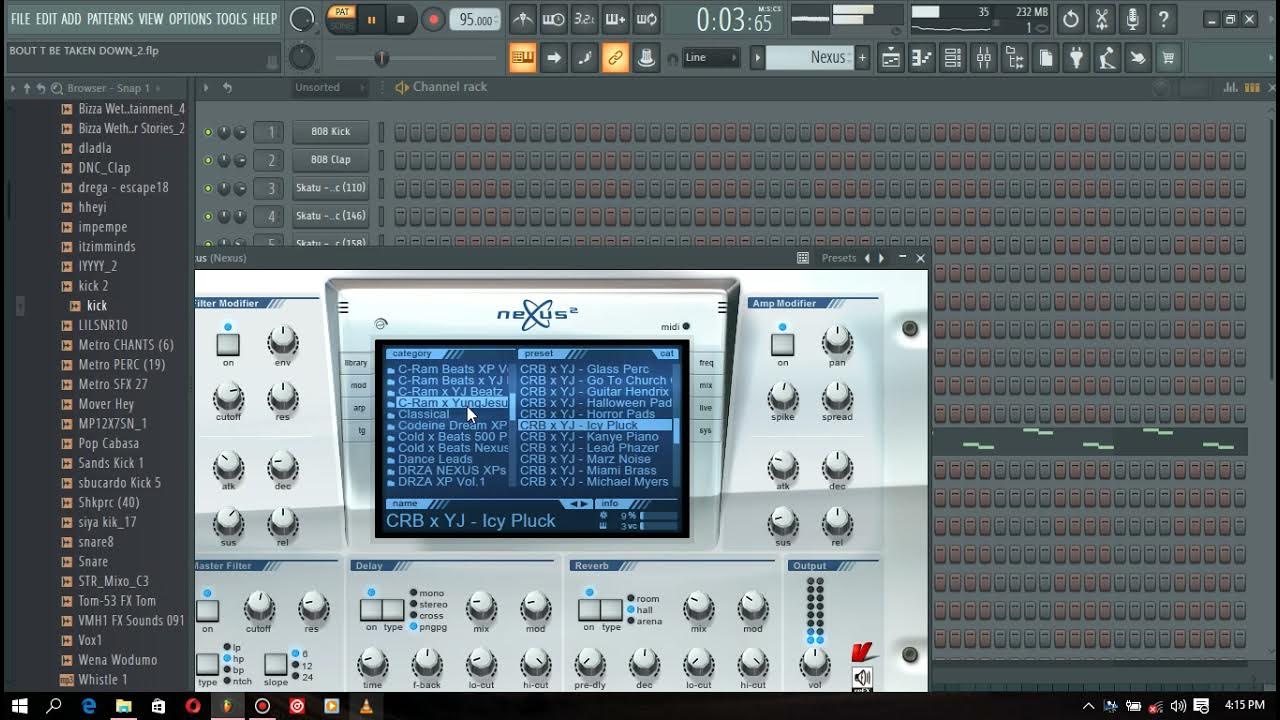Select the Metro CHANTS (6) folder
This screenshot has height=720, width=1280.
pyautogui.click(x=126, y=345)
